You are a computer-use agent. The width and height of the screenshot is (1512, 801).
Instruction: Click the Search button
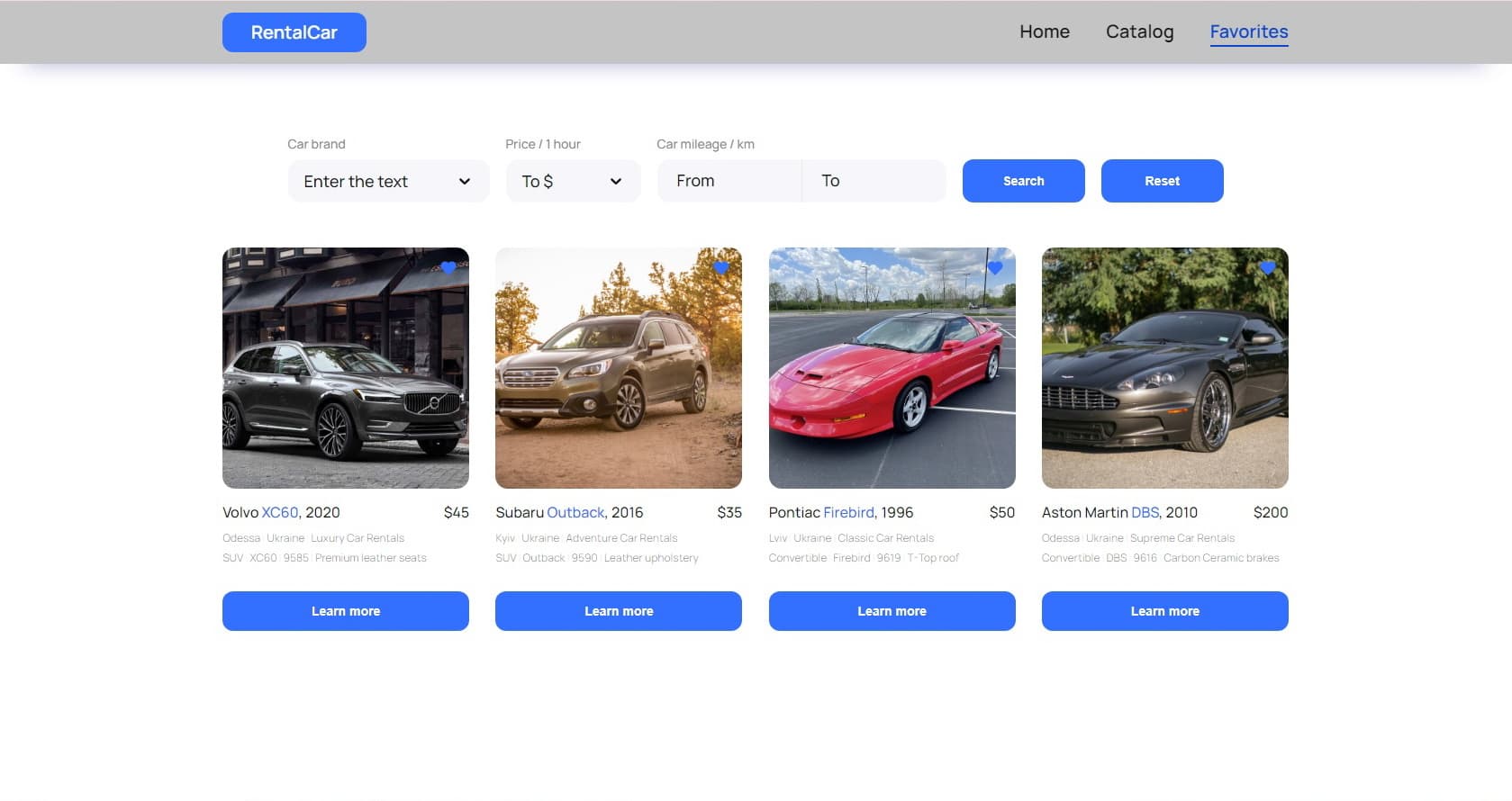[x=1024, y=181]
